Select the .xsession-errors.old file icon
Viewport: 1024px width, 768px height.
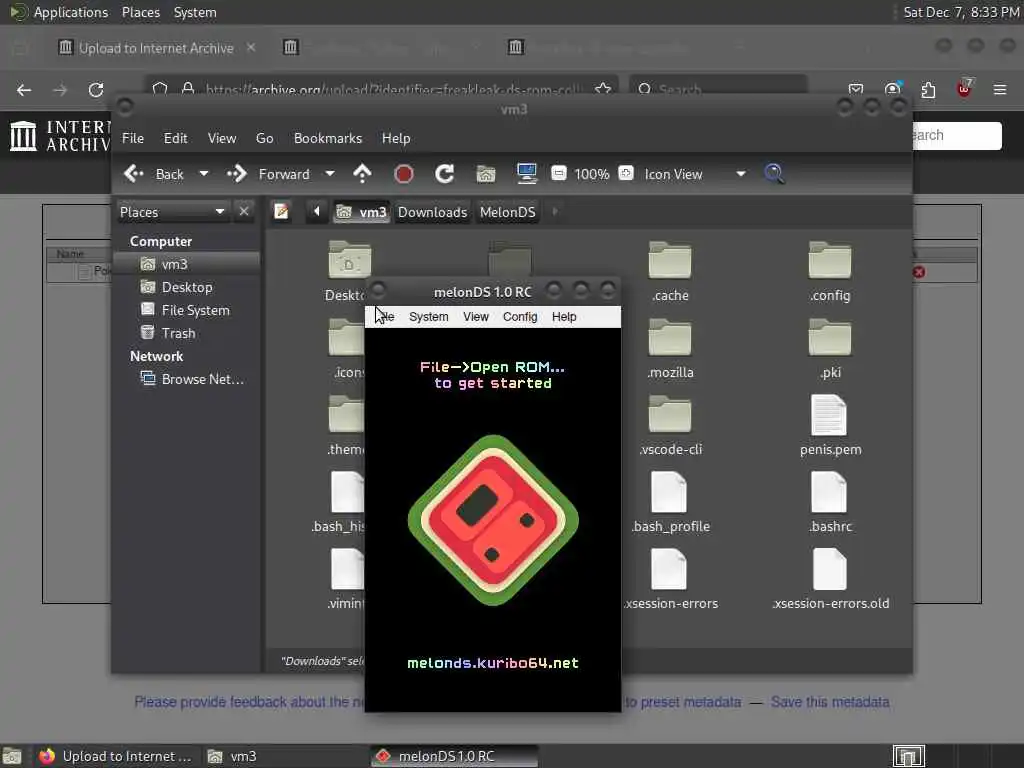coord(829,569)
